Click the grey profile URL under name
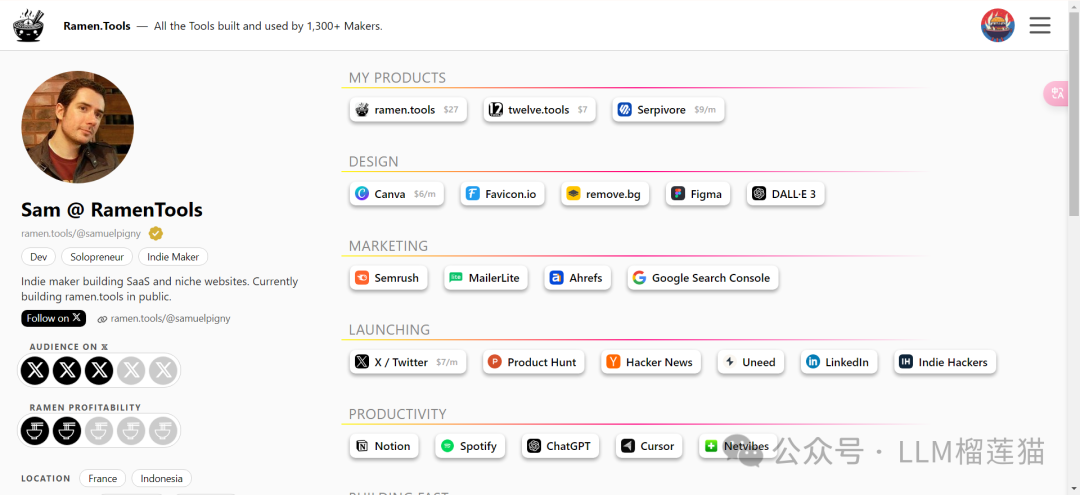Viewport: 1080px width, 495px height. 83,233
